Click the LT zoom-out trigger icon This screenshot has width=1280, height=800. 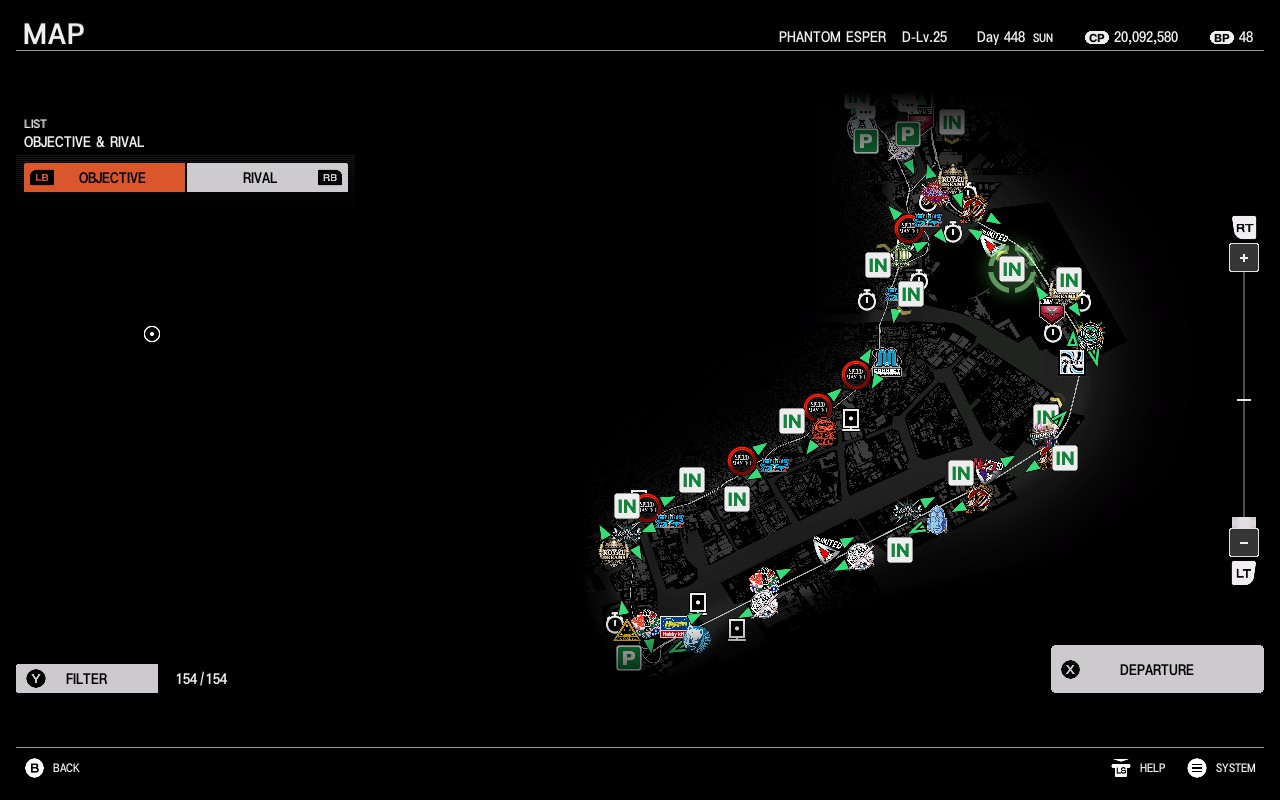pyautogui.click(x=1244, y=573)
